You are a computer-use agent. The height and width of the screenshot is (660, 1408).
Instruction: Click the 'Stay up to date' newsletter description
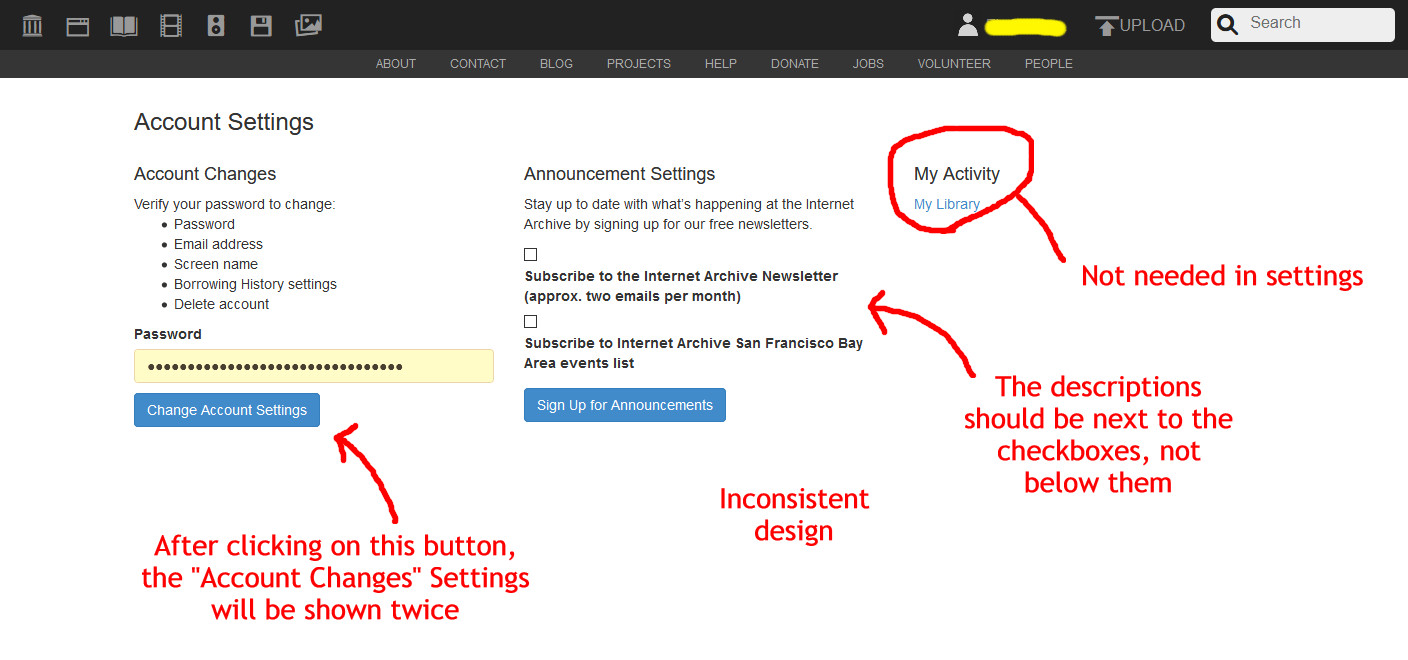click(x=689, y=214)
